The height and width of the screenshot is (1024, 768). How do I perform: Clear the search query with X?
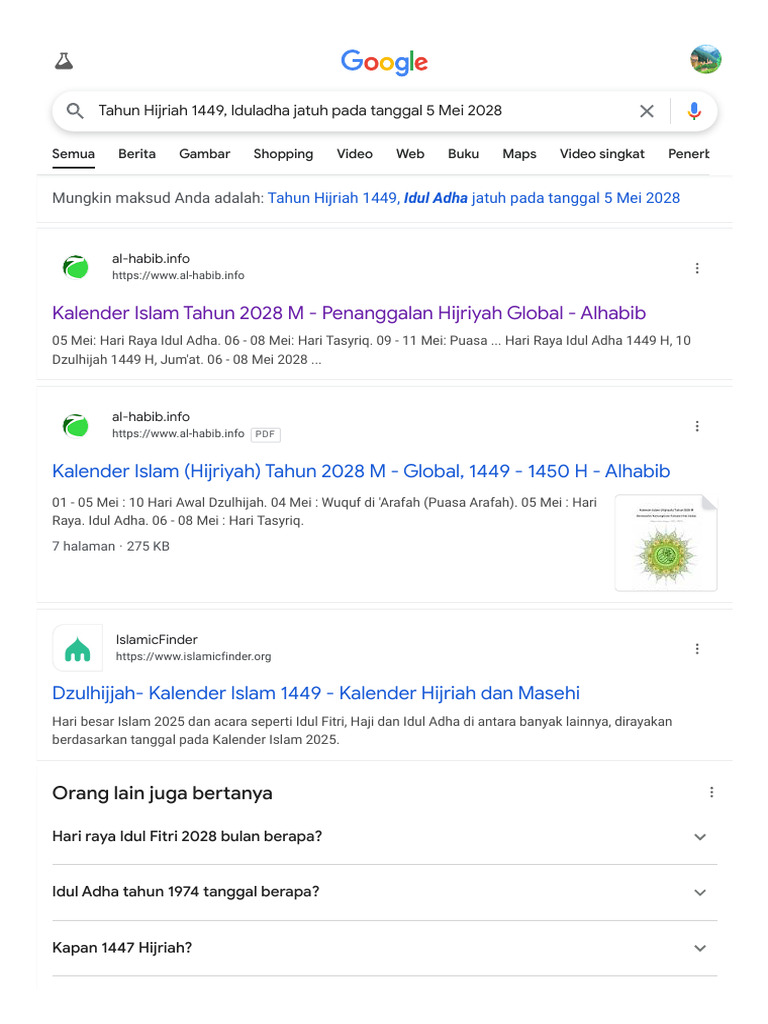pyautogui.click(x=647, y=111)
